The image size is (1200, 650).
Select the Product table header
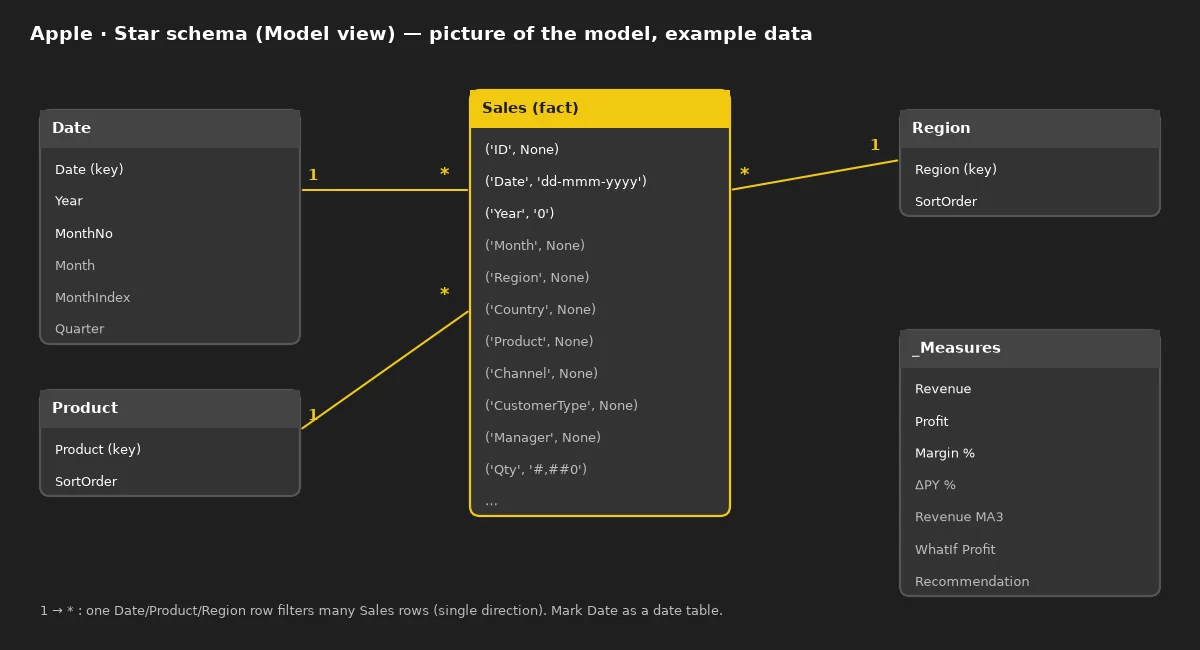(x=170, y=409)
